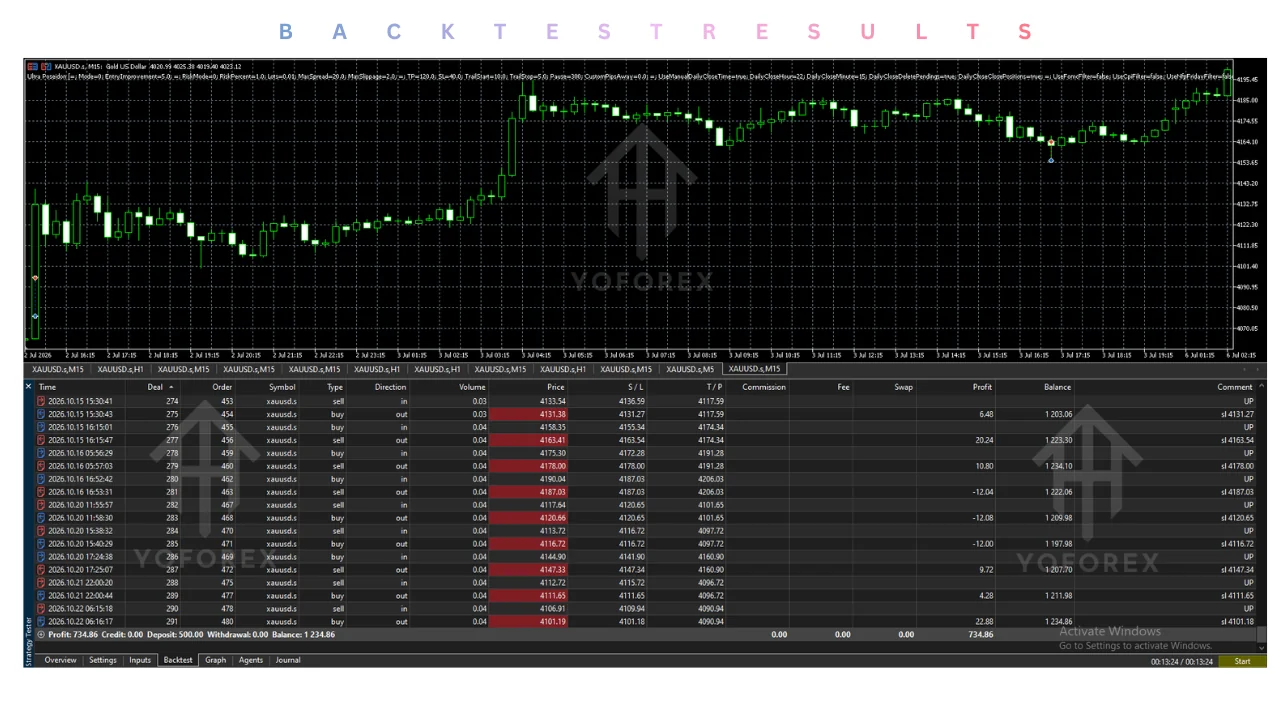The image size is (1280, 720).
Task: Sort by the Profit column header
Action: (x=982, y=387)
